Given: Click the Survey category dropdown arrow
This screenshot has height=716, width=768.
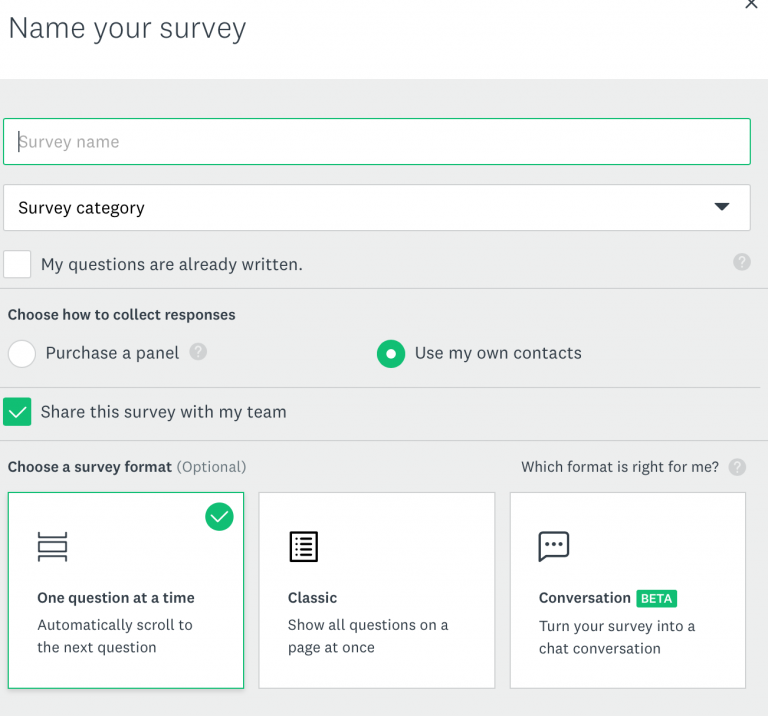Looking at the screenshot, I should [x=721, y=207].
